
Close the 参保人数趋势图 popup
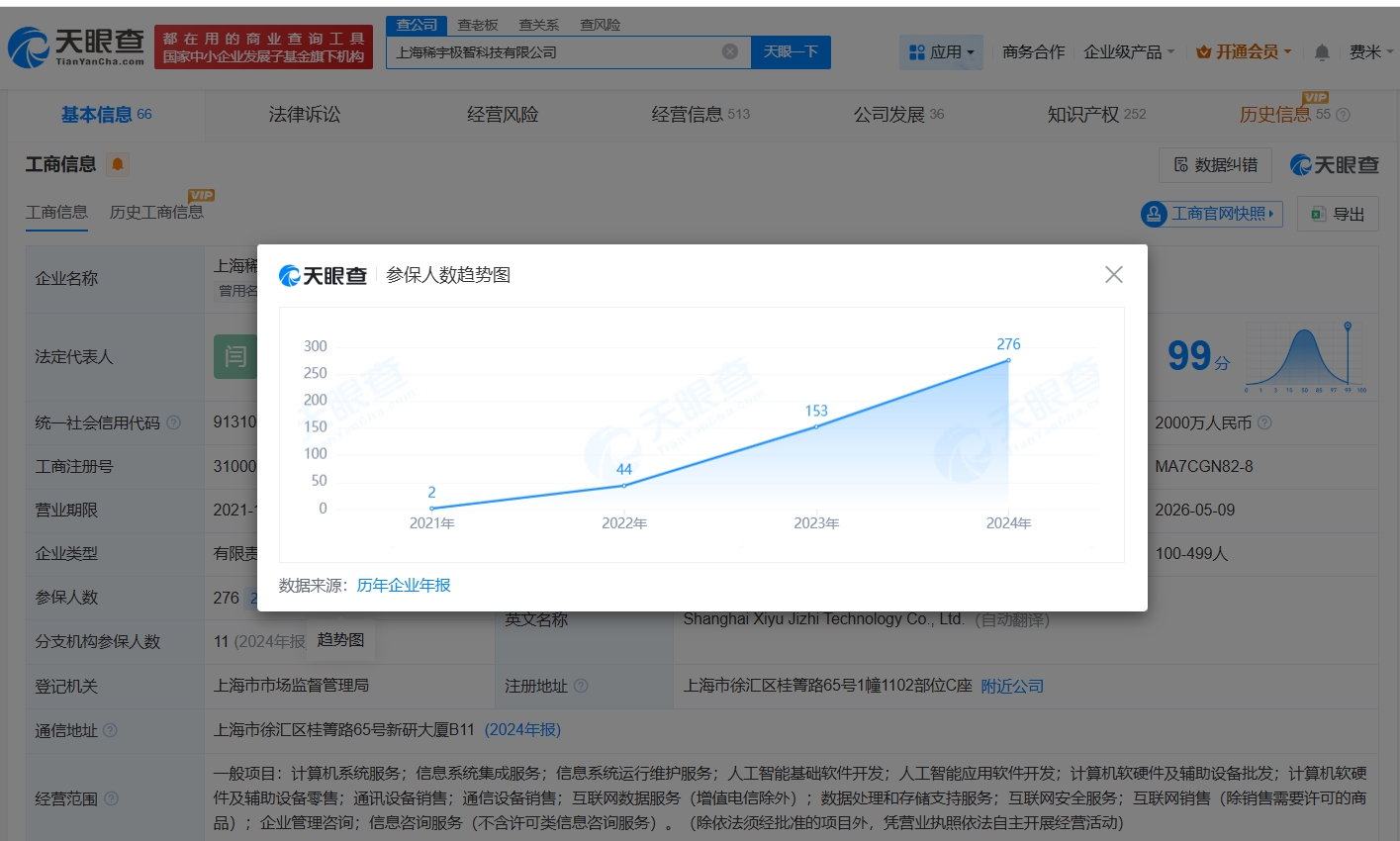(1113, 274)
